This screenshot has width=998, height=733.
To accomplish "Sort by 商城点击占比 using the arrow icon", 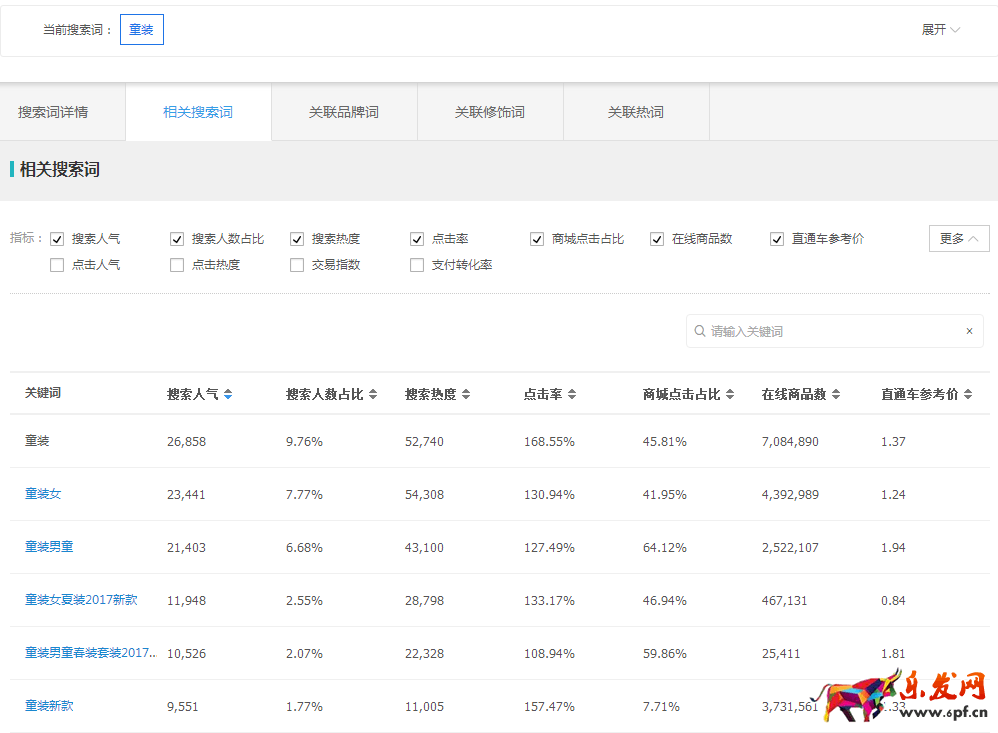I will (x=728, y=393).
